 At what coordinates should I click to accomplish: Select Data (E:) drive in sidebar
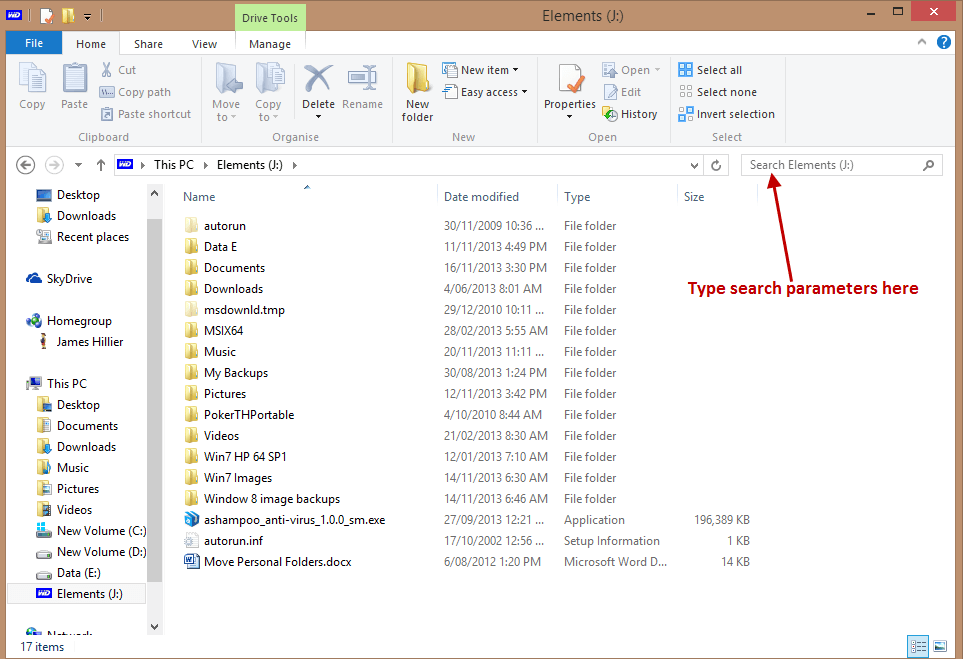point(68,573)
